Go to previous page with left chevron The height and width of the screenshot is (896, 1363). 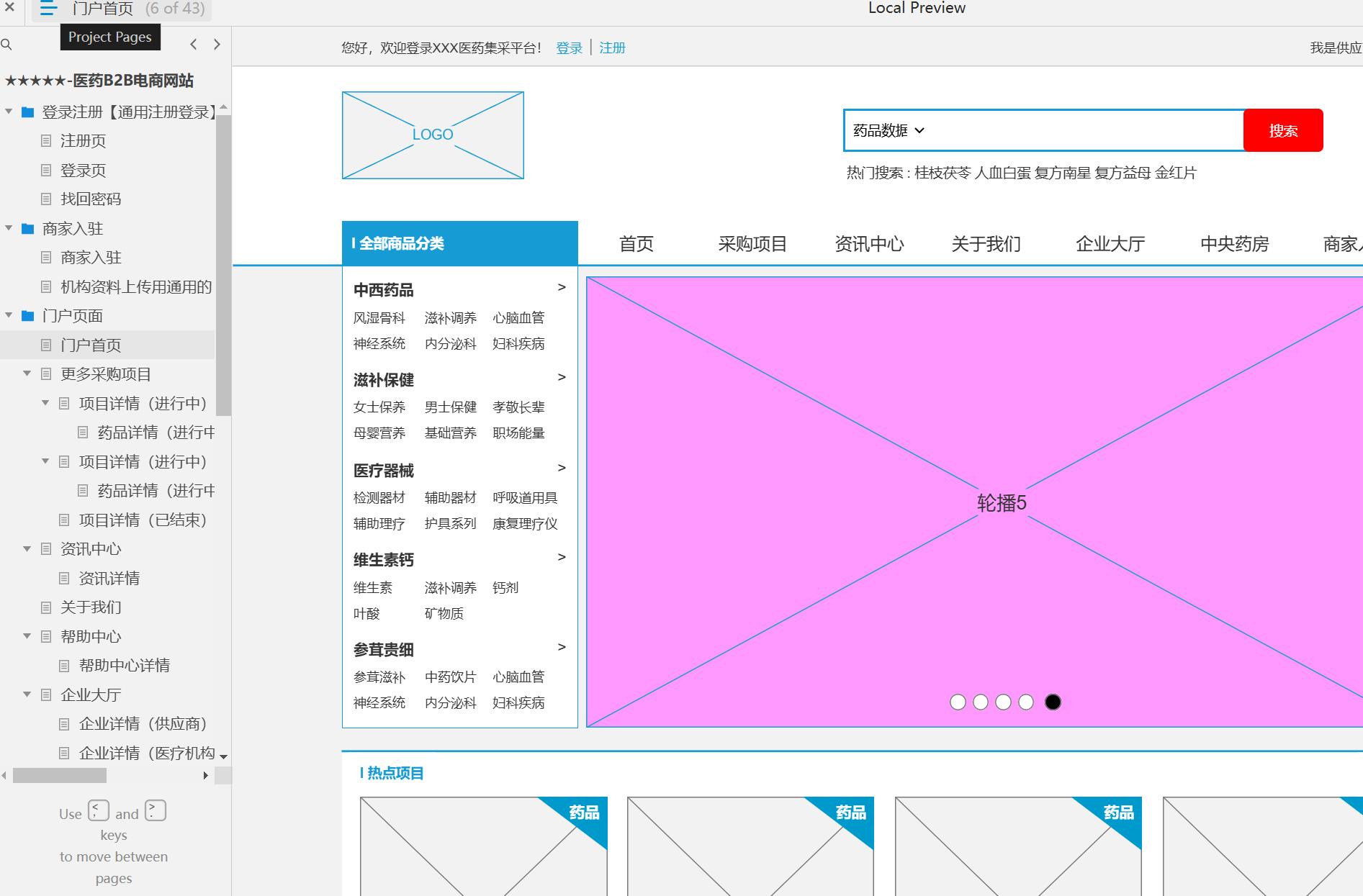tap(193, 45)
